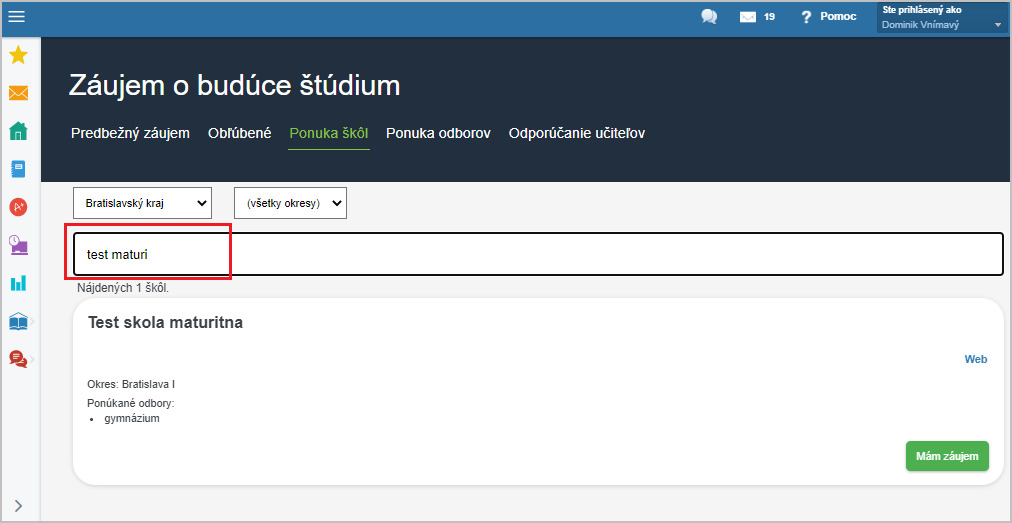Click the school search input field
1012x523 pixels.
538,254
